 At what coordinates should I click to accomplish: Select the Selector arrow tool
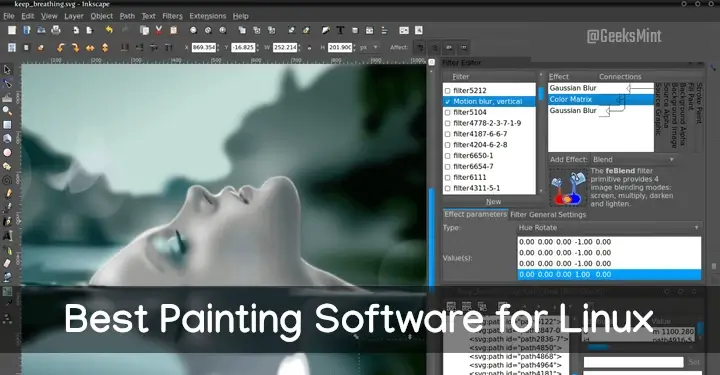pos(7,69)
